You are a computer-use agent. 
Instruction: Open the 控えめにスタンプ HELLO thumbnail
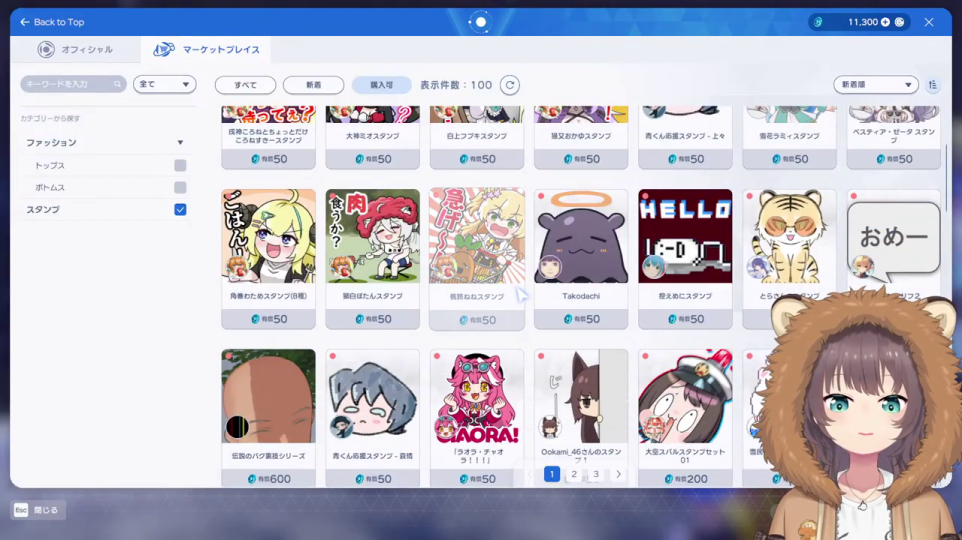[x=685, y=236]
